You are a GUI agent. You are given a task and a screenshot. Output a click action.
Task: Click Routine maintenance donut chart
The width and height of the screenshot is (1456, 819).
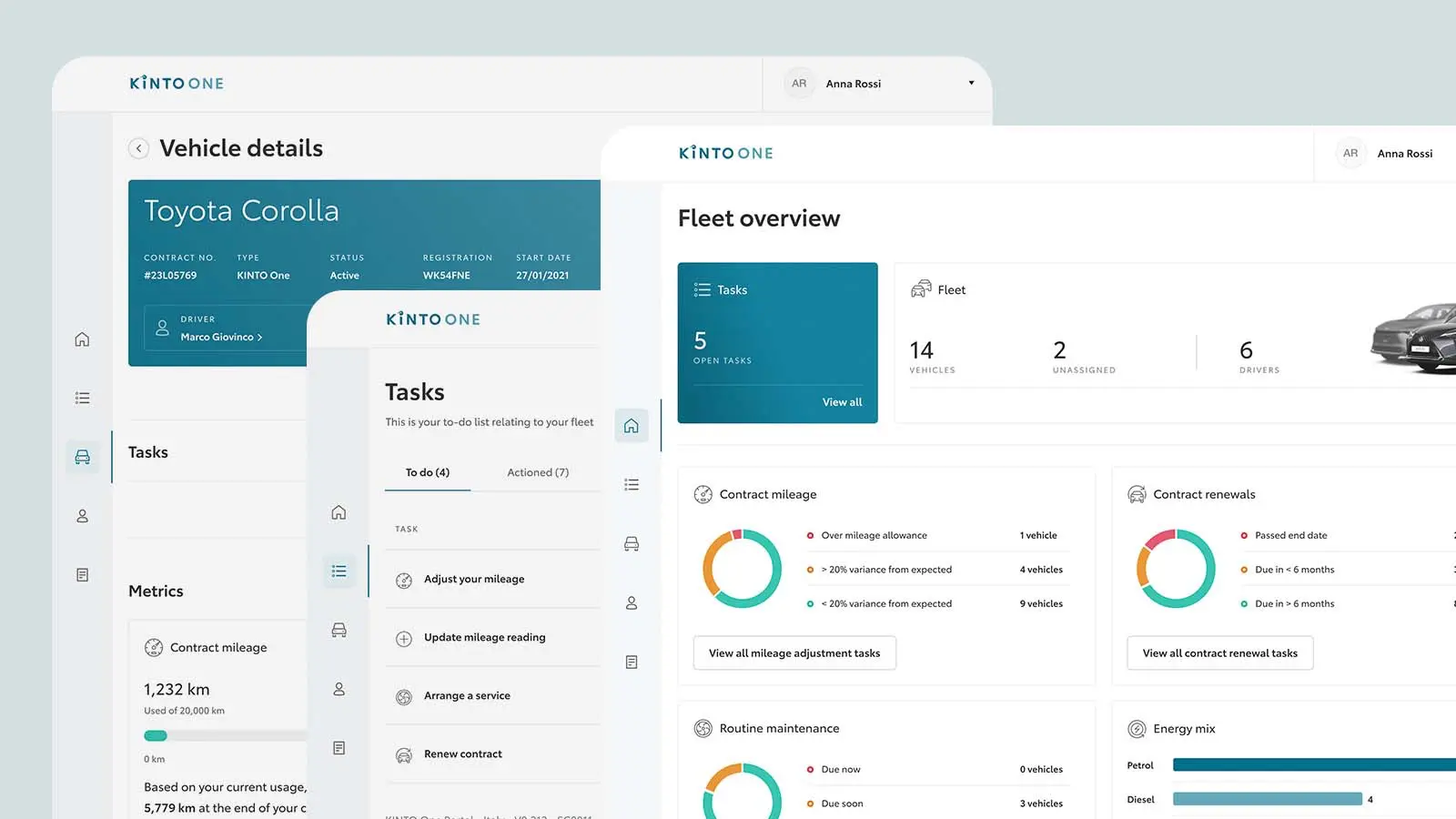[742, 790]
